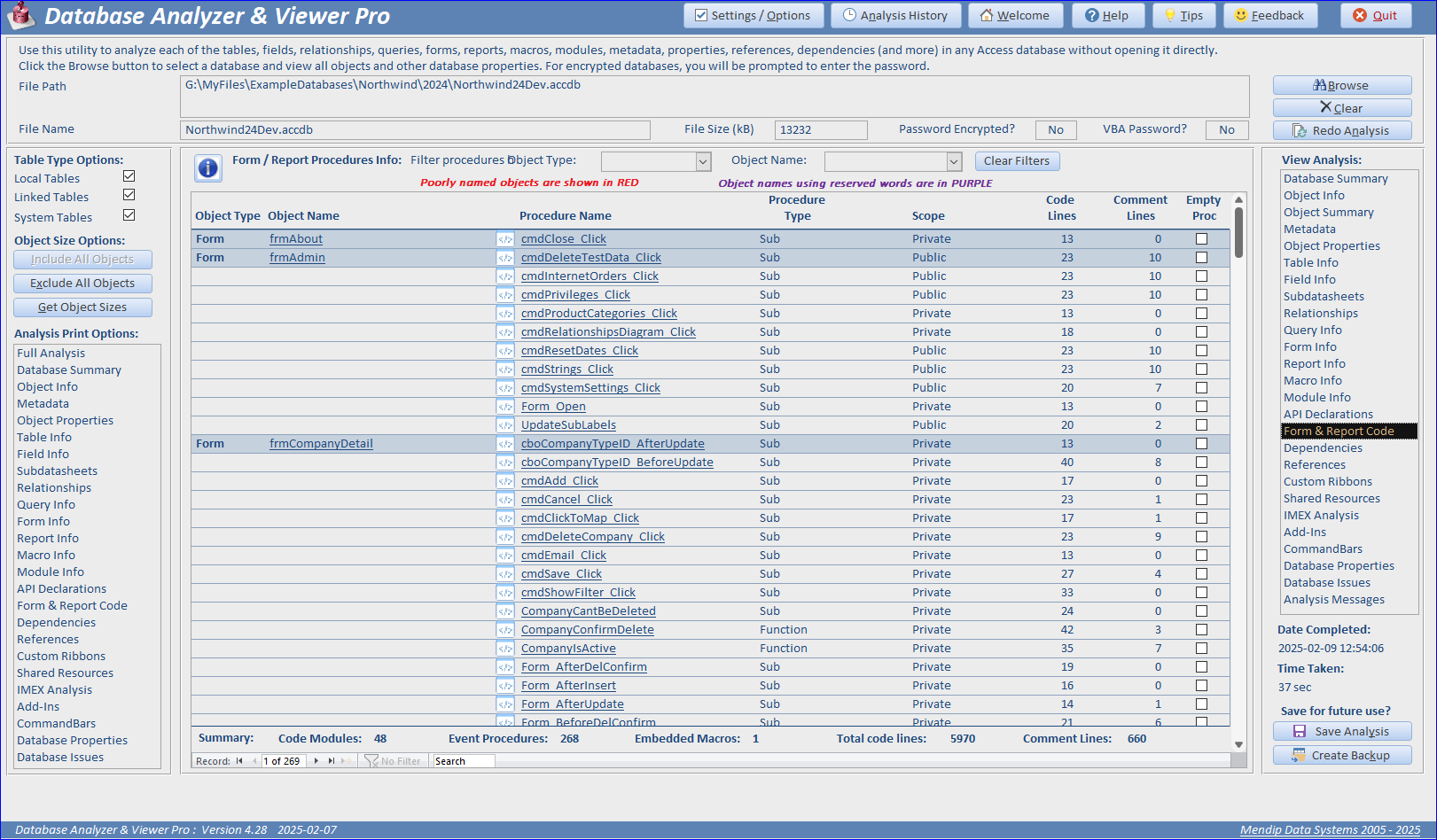Open code view icon for cmdAdd_Click
The height and width of the screenshot is (840, 1437).
[x=505, y=481]
